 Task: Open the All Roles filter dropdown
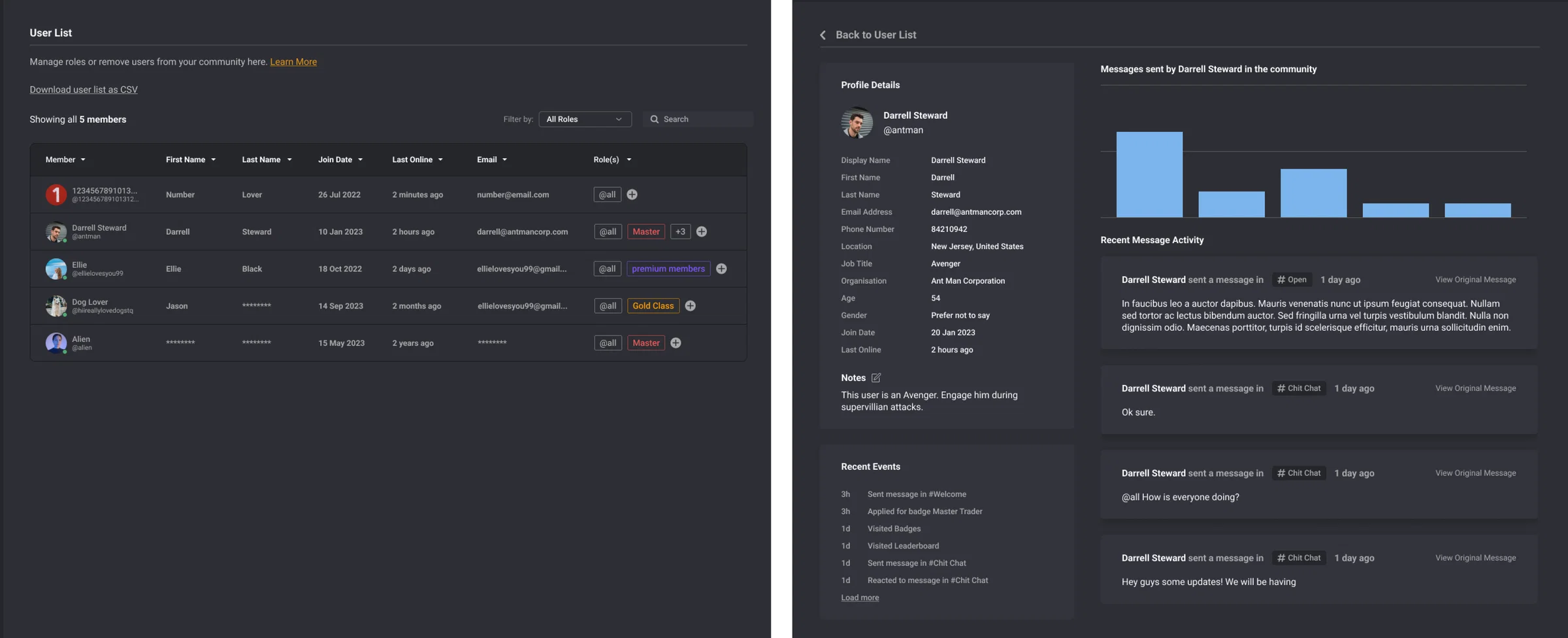(585, 119)
